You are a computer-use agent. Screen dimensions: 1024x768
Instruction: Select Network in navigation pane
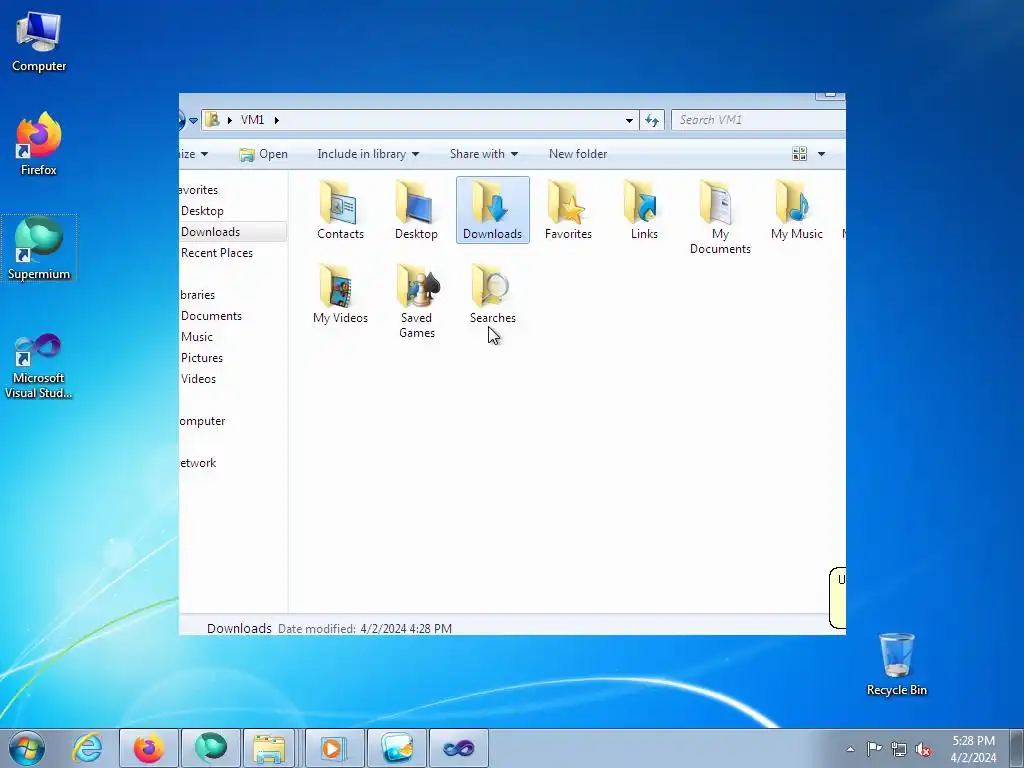coord(198,463)
